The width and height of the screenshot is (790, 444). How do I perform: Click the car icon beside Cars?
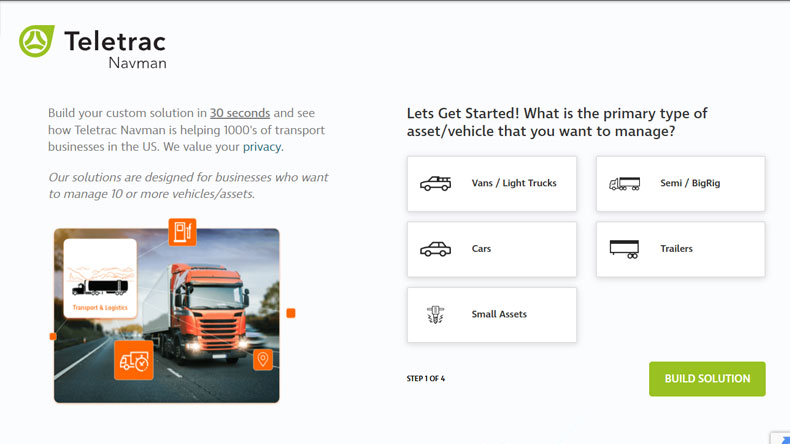point(435,249)
